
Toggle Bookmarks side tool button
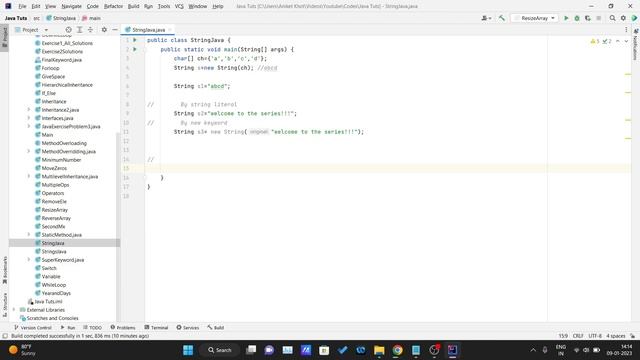4,270
